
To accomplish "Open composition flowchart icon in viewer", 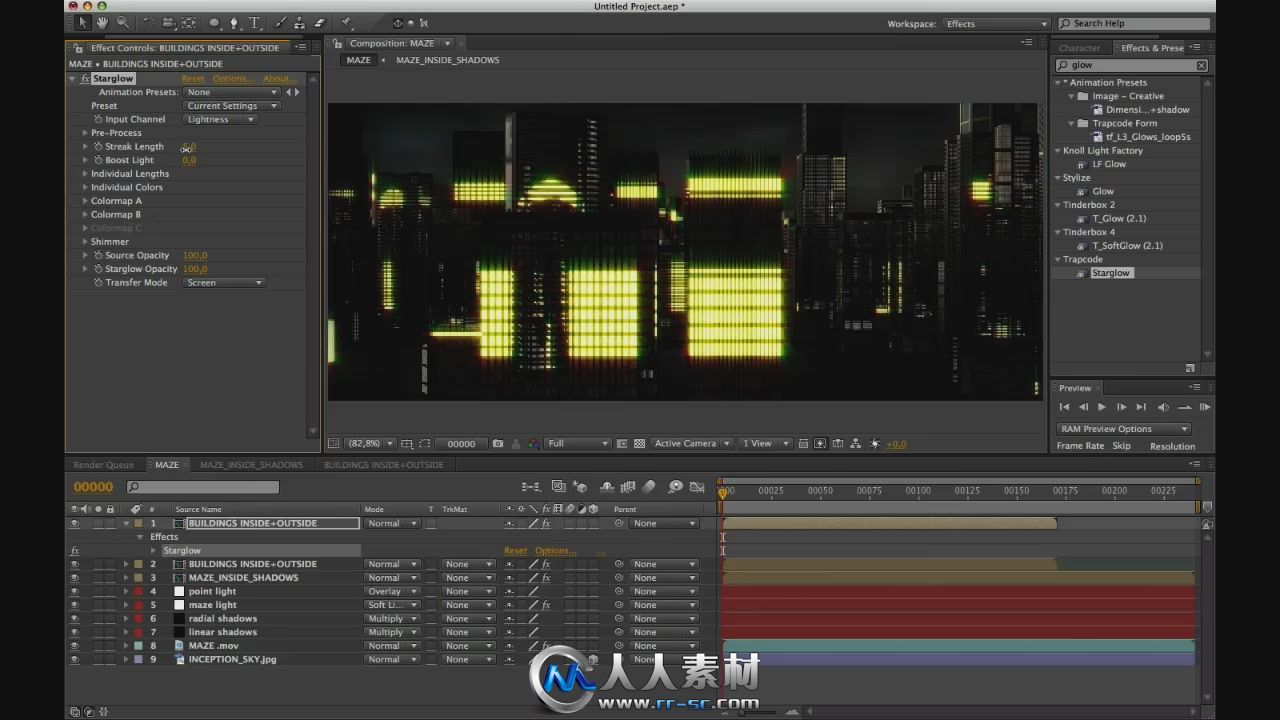I will pyautogui.click(x=856, y=443).
